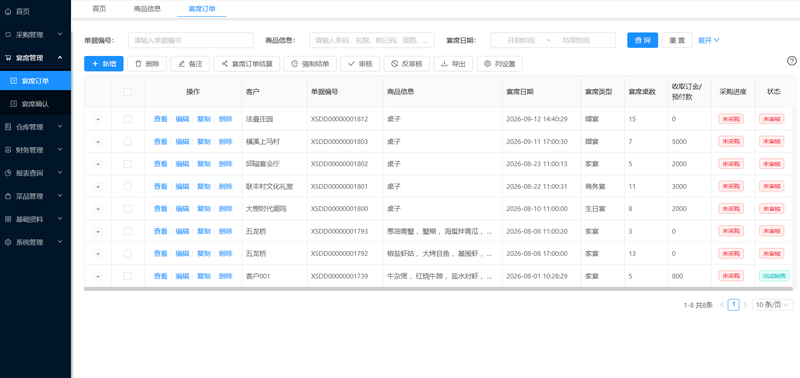The height and width of the screenshot is (378, 800).
Task: Open the 首页 sidebar home item
Action: tap(35, 11)
